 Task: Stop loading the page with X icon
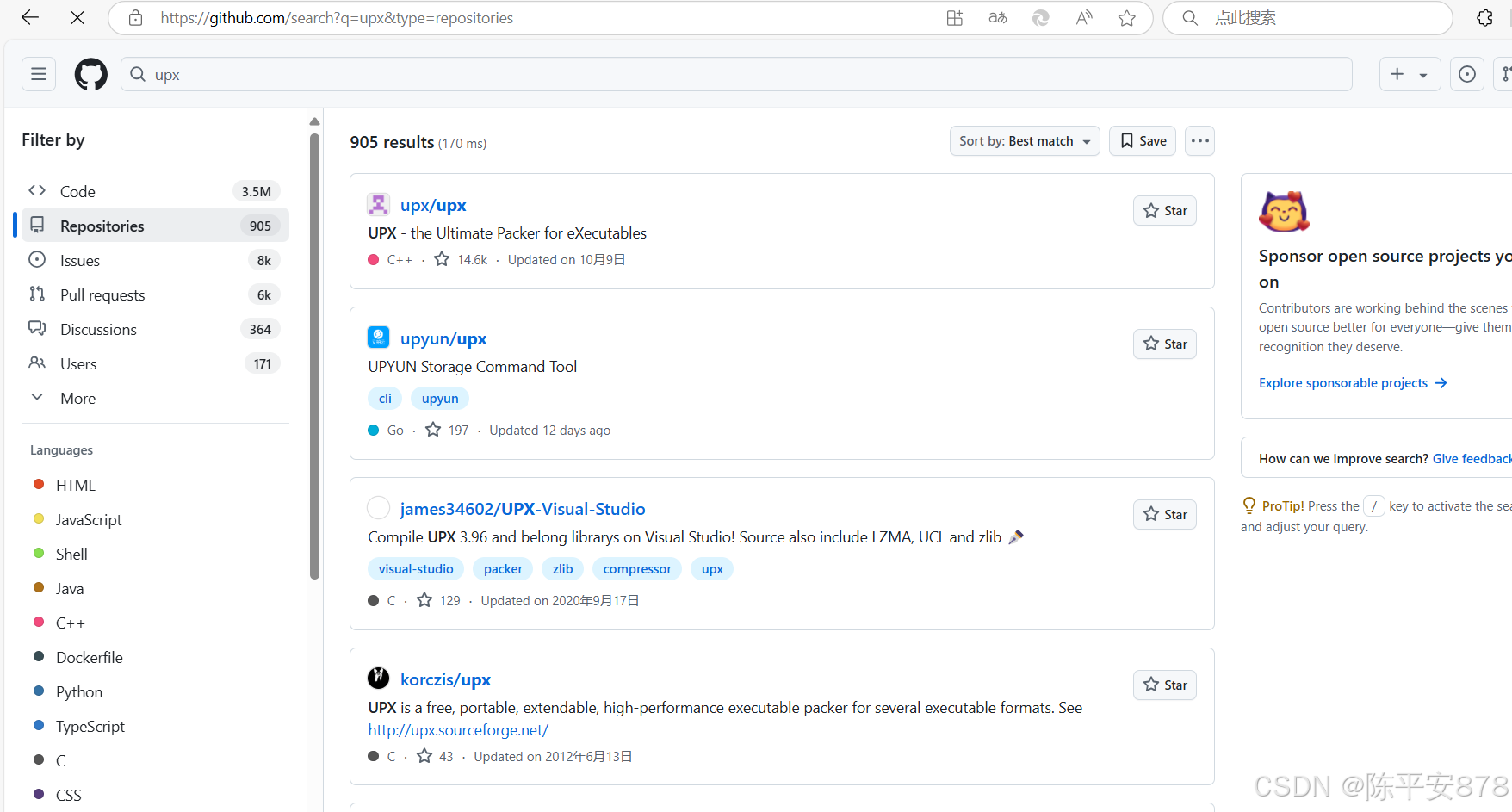pos(77,18)
